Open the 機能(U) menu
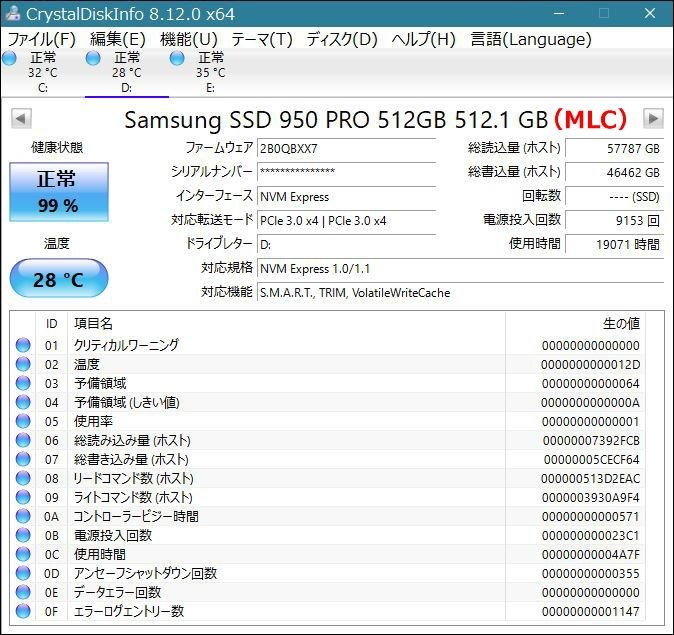 (x=189, y=40)
